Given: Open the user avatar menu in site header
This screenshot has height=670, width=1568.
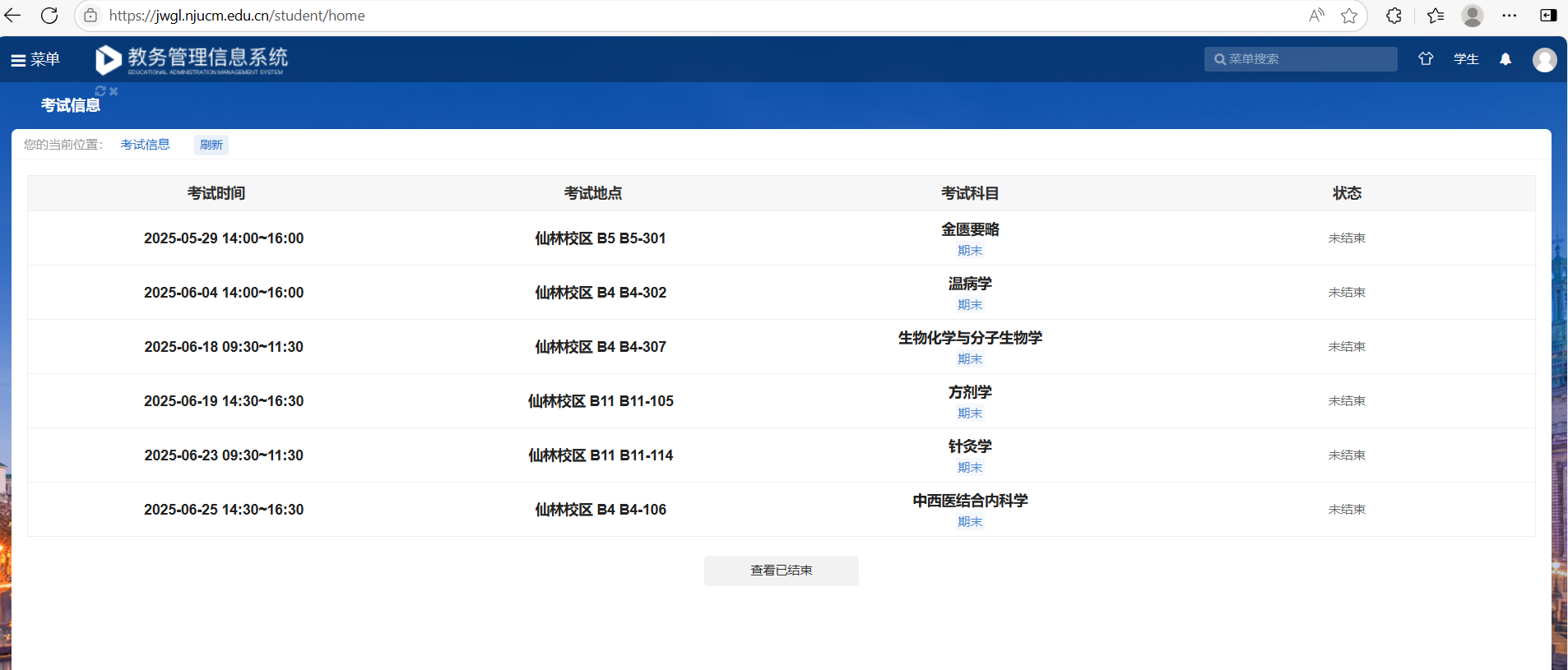Looking at the screenshot, I should point(1544,59).
